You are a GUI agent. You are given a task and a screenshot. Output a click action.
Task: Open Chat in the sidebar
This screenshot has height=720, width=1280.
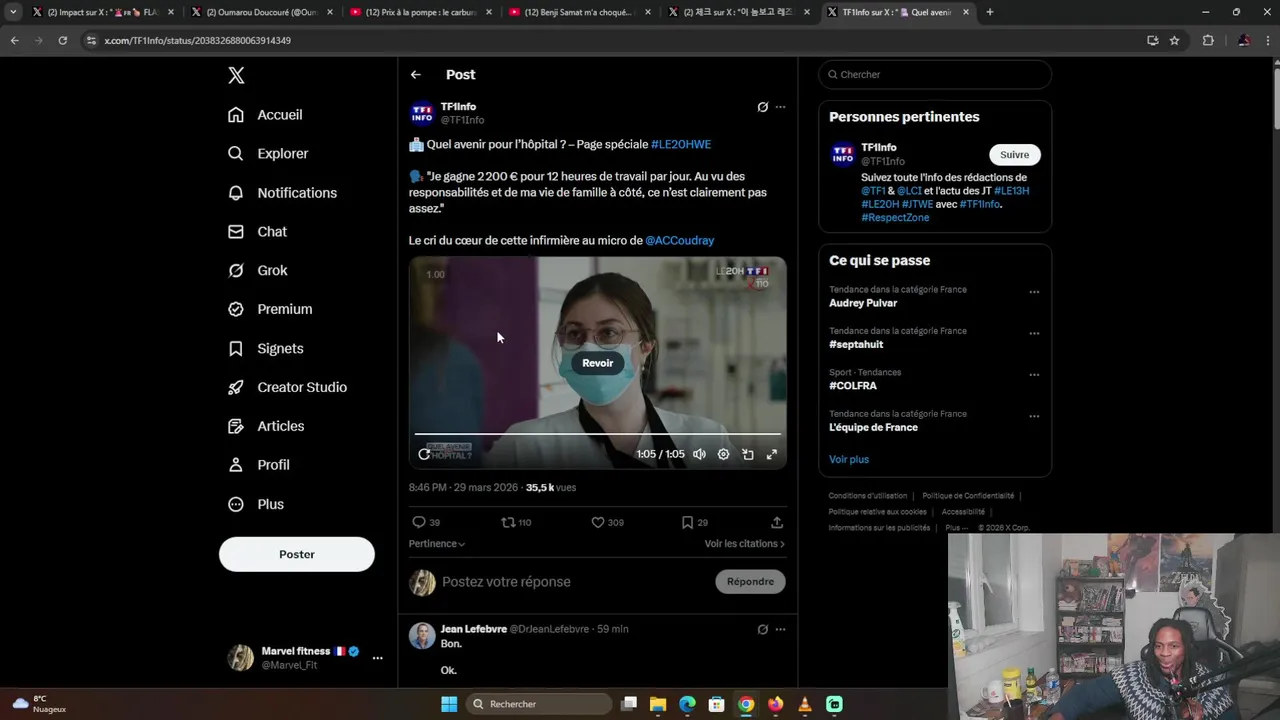257,232
